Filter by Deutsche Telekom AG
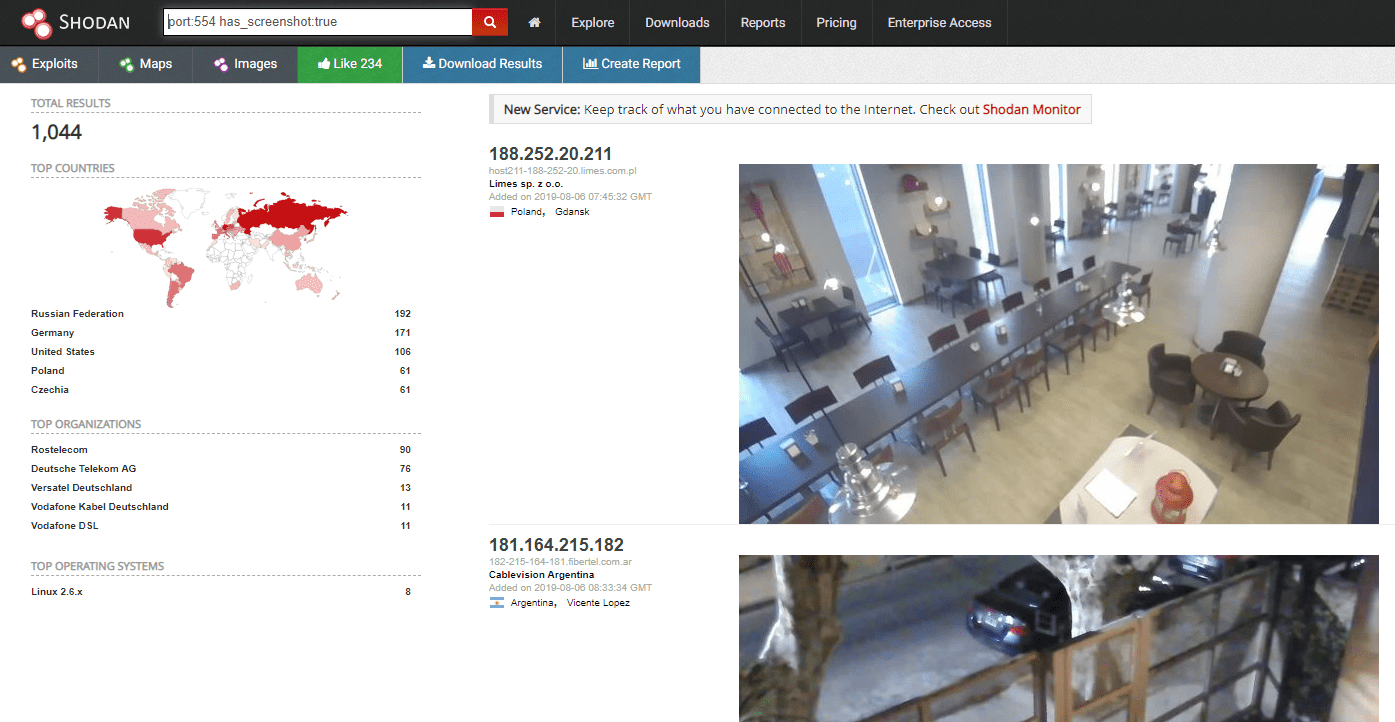Viewport: 1395px width, 722px height. click(x=83, y=469)
